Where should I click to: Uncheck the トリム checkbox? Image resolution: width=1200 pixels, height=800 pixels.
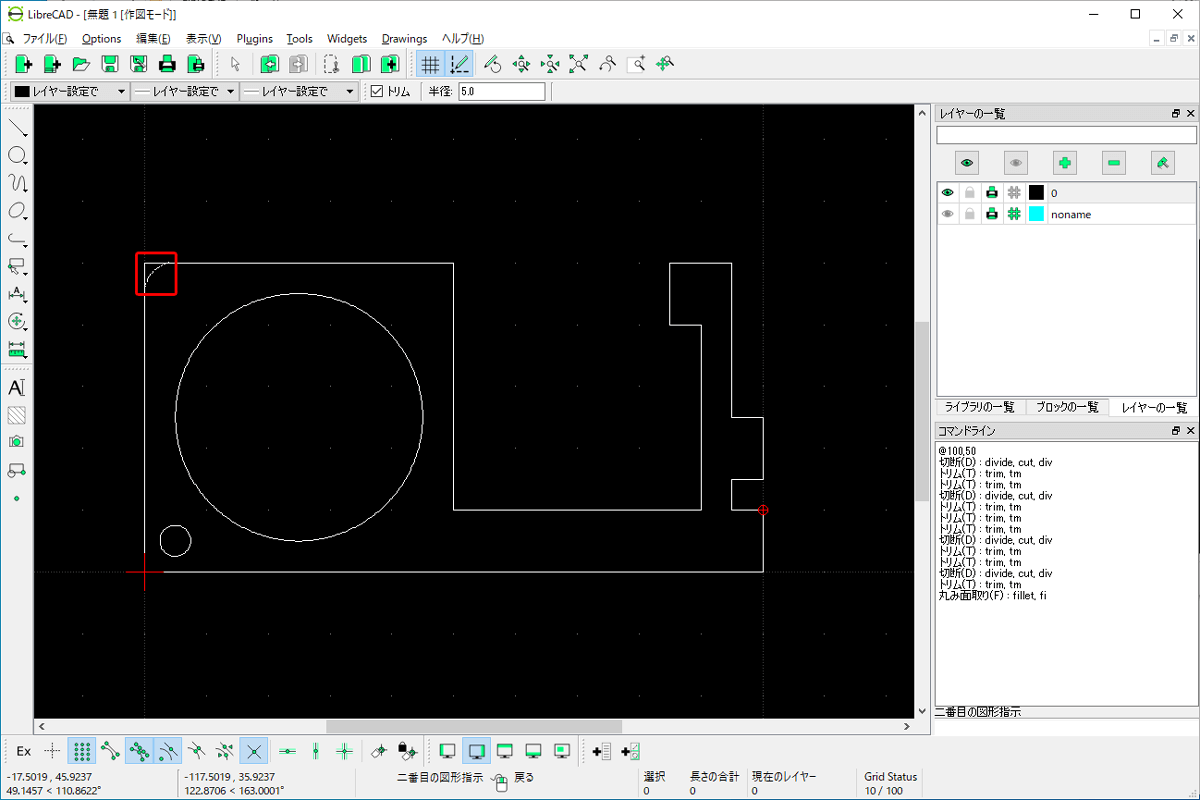377,91
